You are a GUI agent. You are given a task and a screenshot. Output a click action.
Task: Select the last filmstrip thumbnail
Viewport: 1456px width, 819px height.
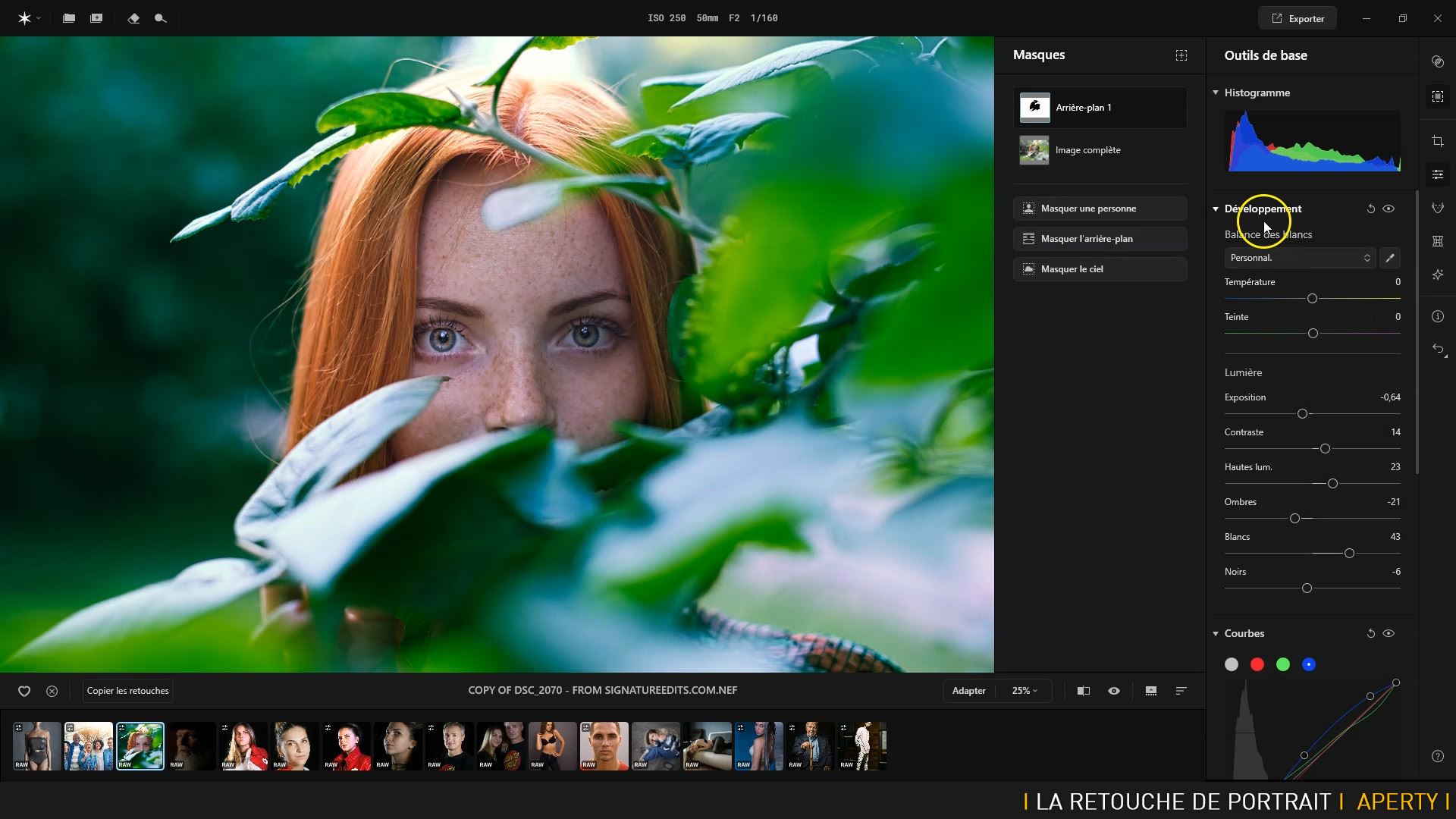862,746
